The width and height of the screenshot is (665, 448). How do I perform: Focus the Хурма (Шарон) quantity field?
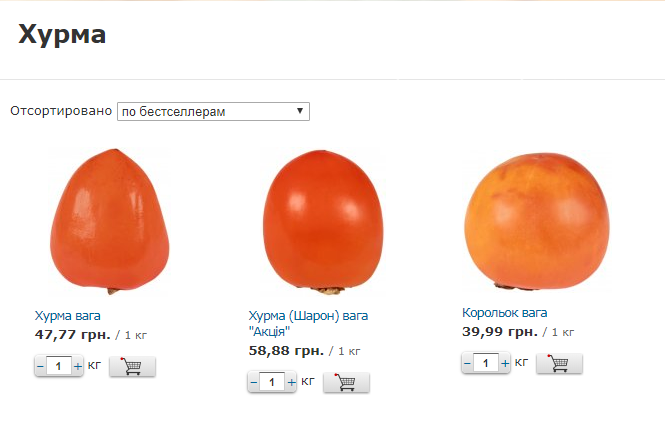pyautogui.click(x=272, y=383)
